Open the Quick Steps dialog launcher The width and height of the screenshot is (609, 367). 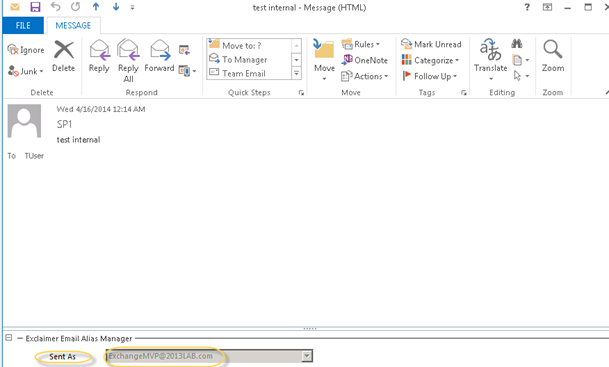click(x=301, y=93)
